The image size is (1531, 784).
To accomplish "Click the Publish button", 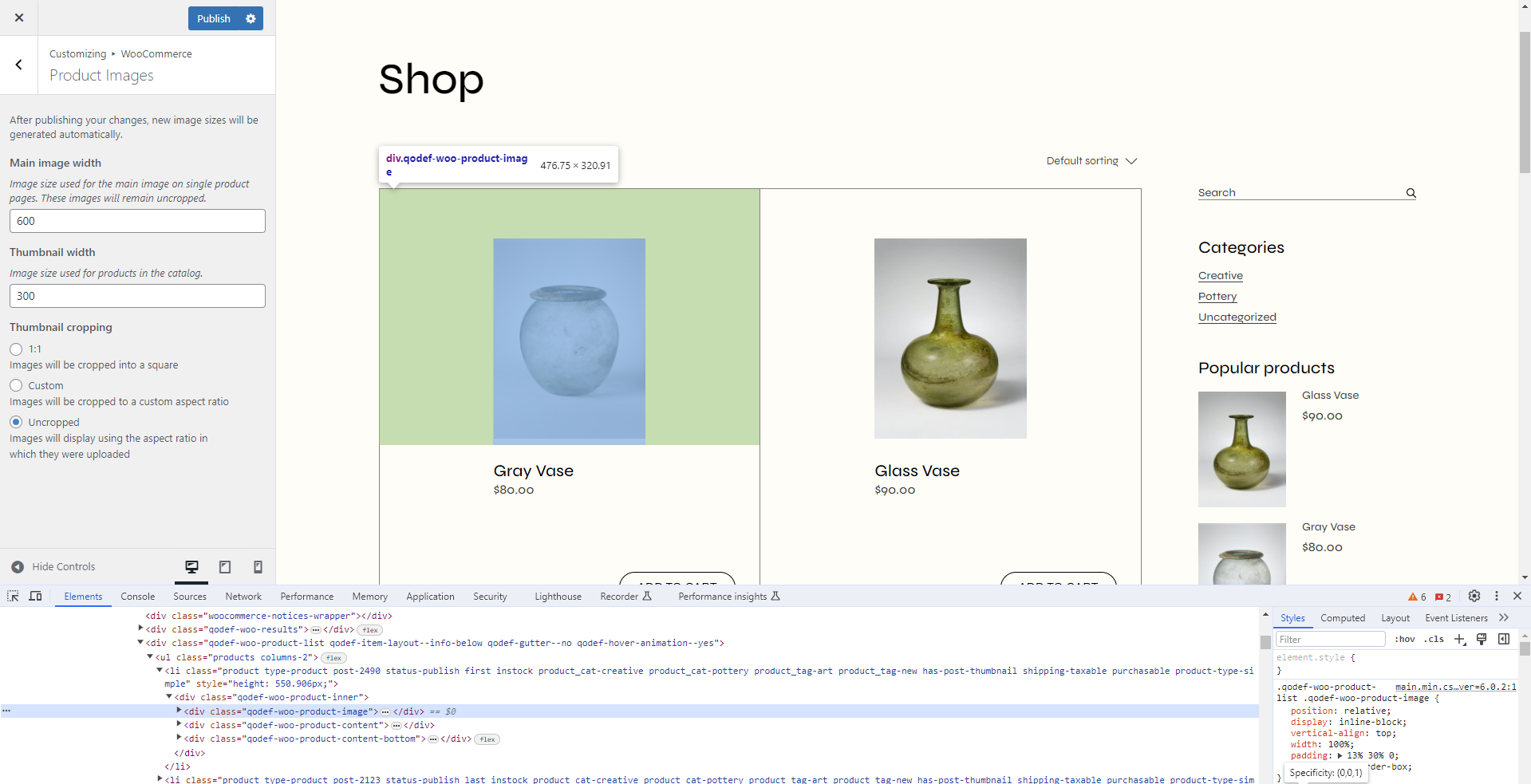I will (214, 18).
